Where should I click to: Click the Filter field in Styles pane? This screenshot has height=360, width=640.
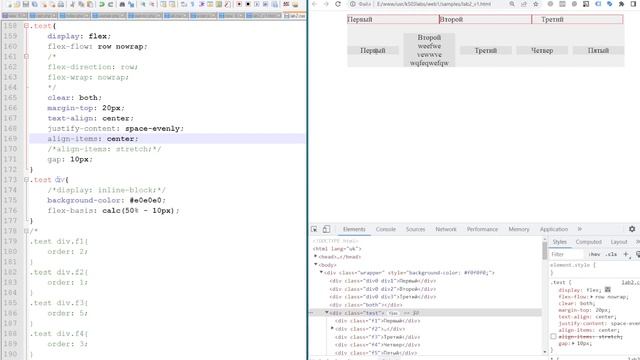[x=567, y=254]
